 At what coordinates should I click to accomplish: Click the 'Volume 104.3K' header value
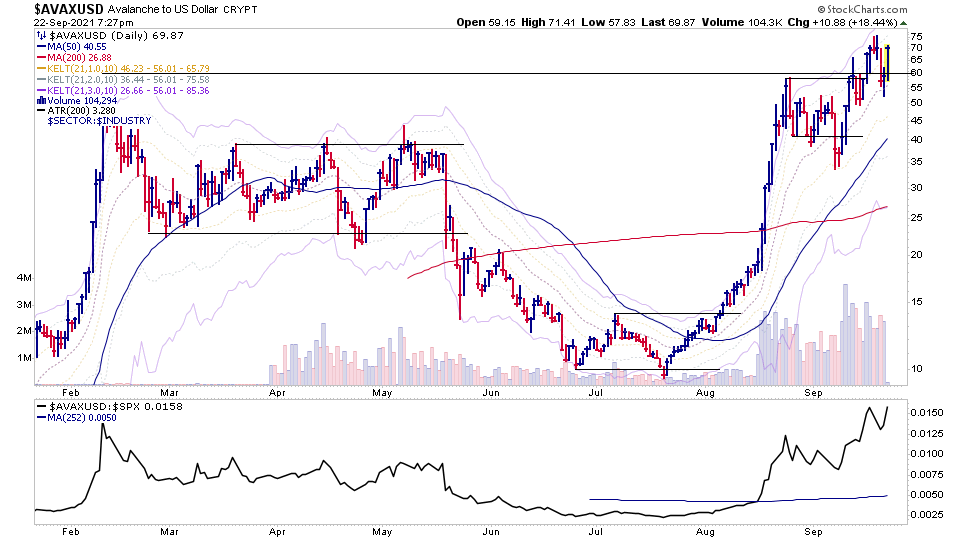coord(742,22)
